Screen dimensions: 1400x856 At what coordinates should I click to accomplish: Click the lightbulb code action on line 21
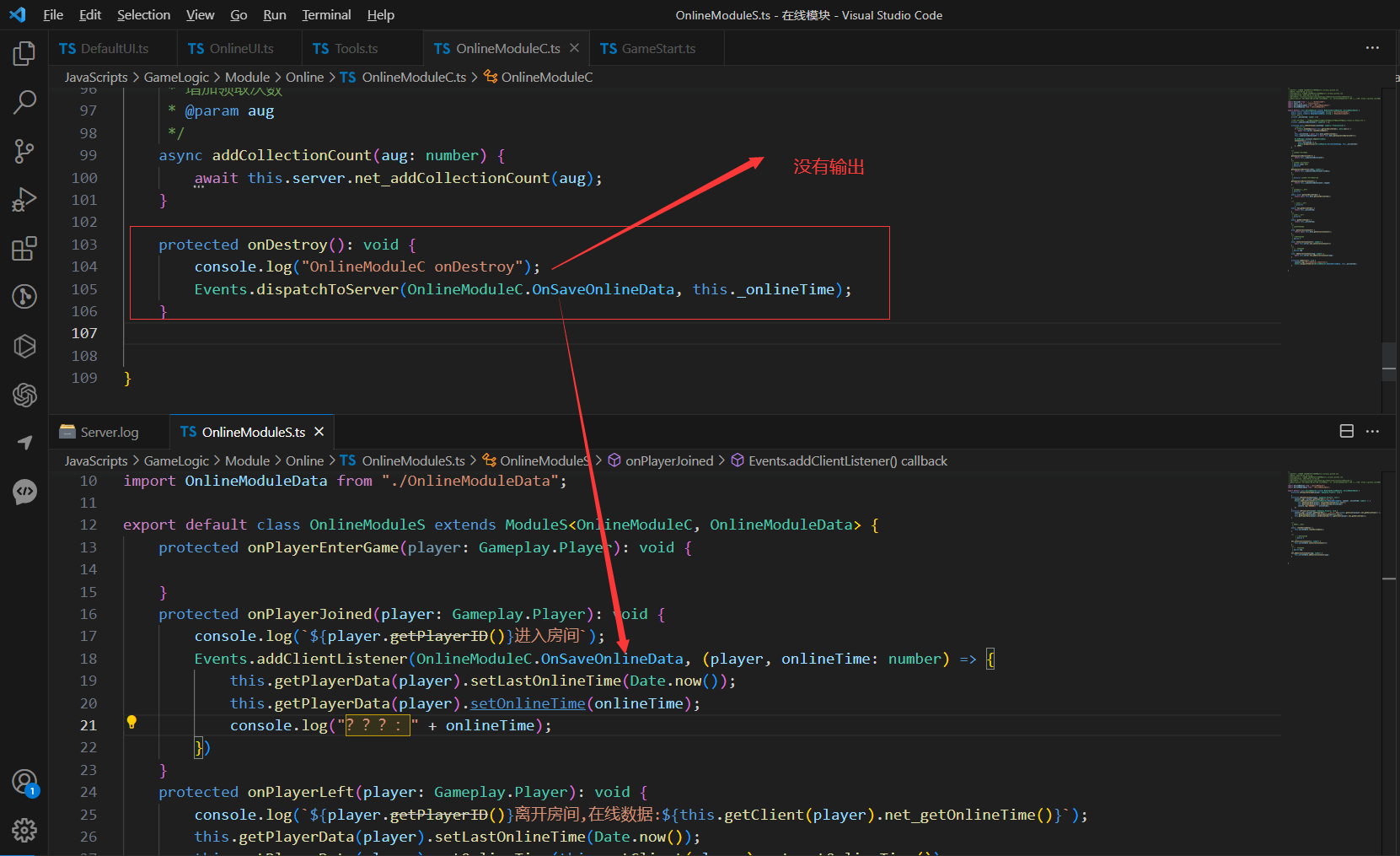tap(131, 723)
